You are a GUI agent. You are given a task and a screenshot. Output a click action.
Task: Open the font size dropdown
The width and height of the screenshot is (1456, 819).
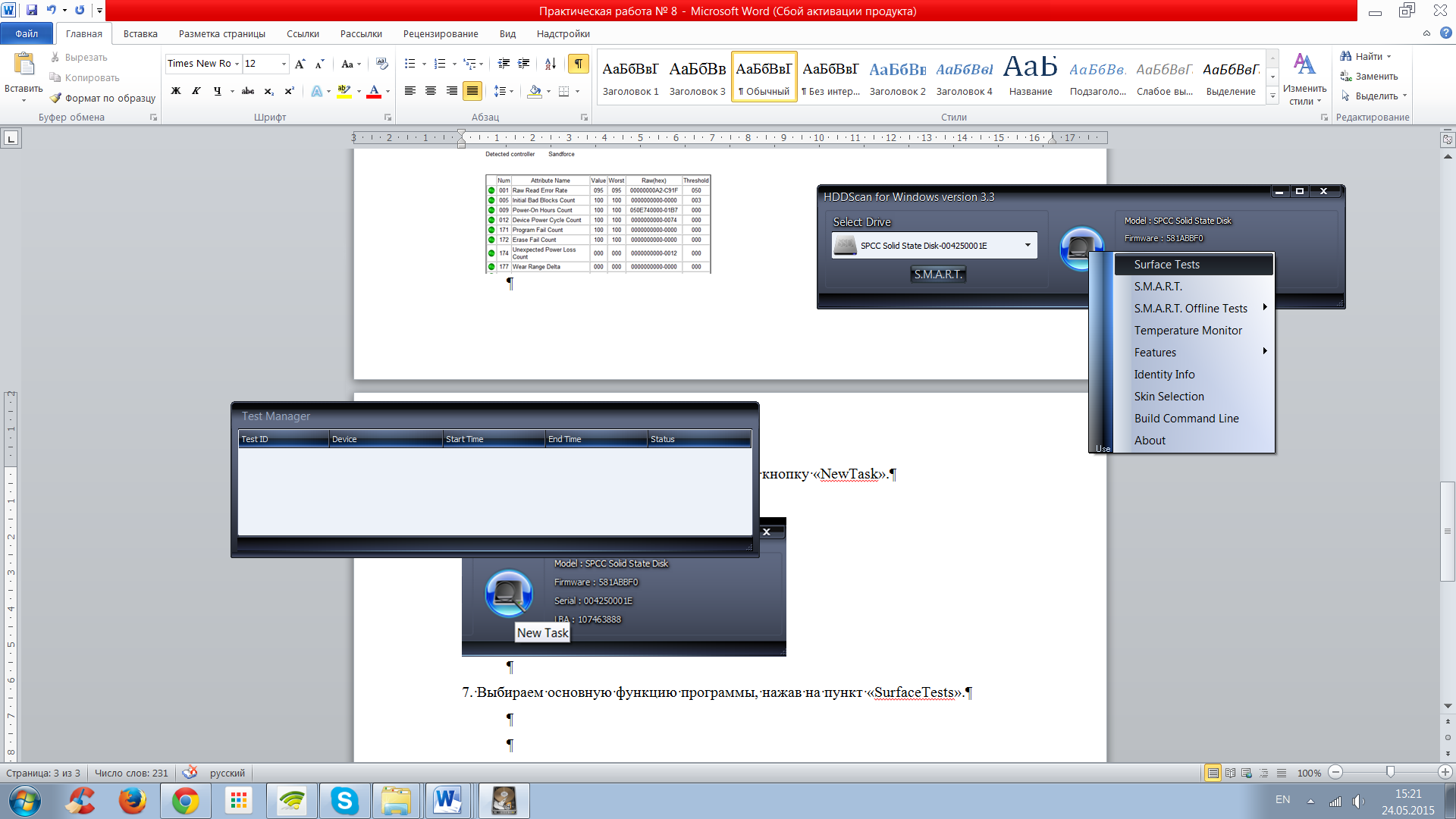point(284,64)
